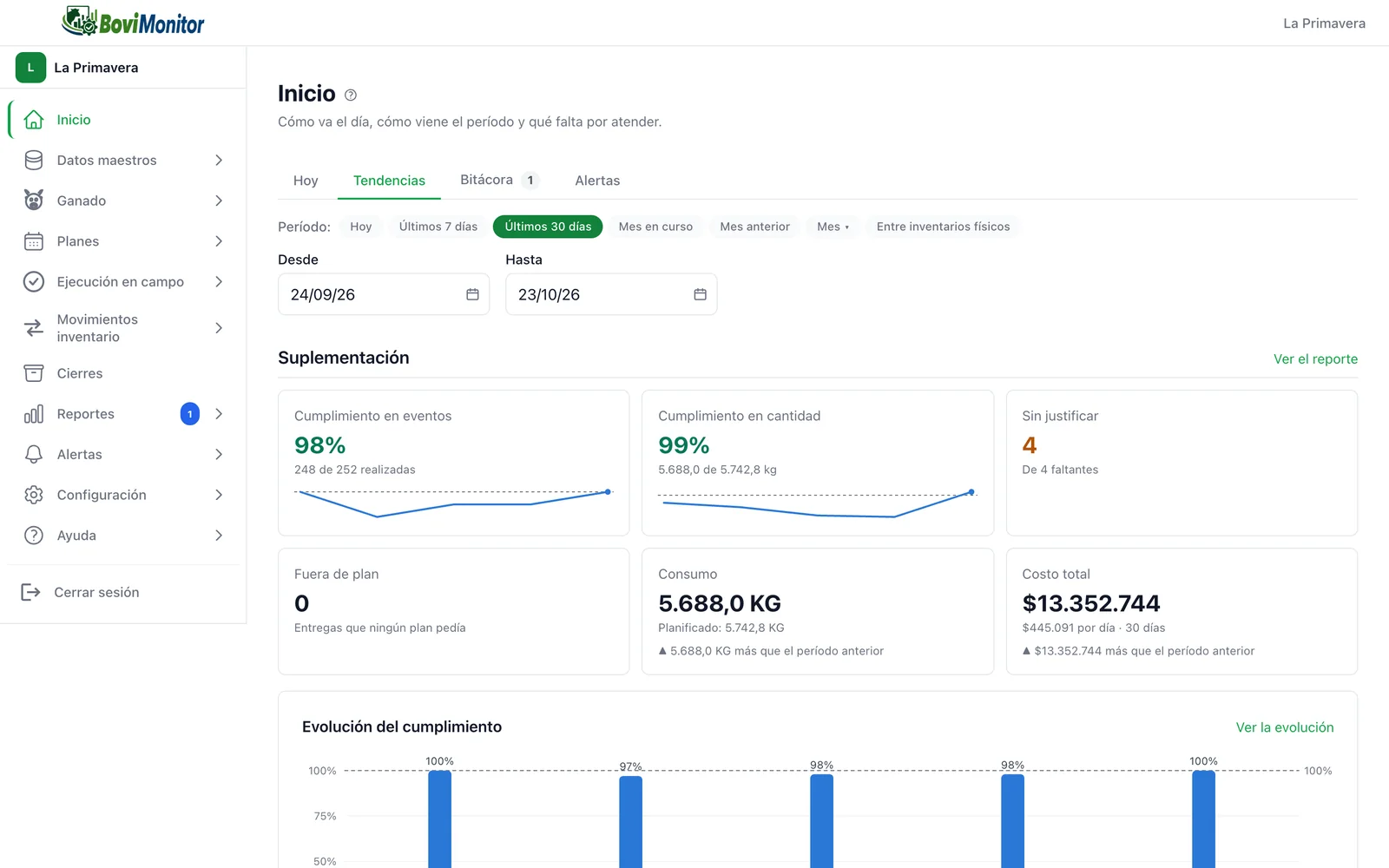Expand Ejecución en campo chevron
The width and height of the screenshot is (1389, 868).
(x=219, y=281)
